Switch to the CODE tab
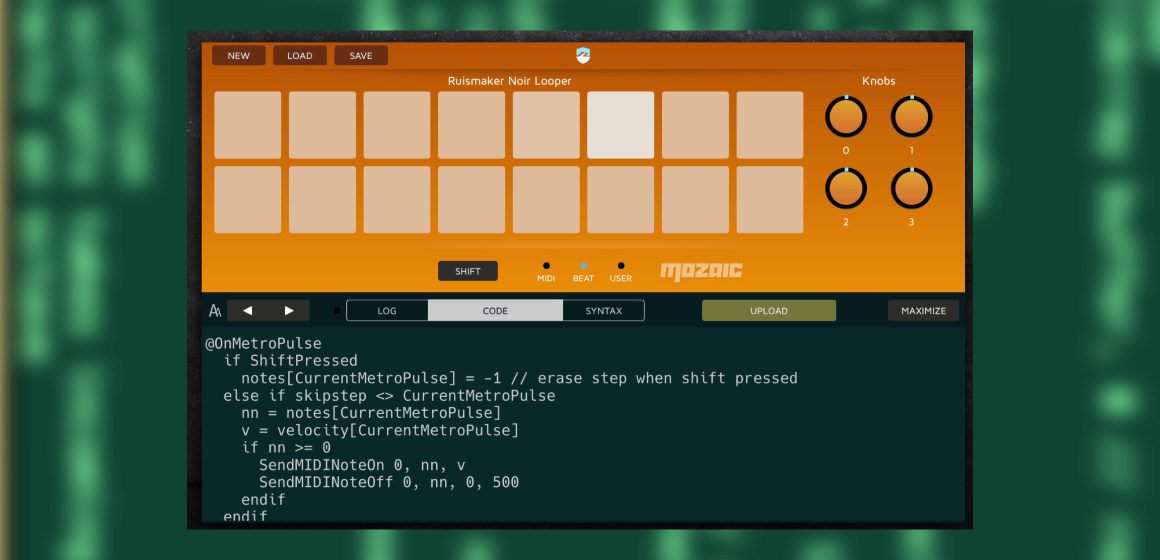This screenshot has height=560, width=1160. coord(495,311)
